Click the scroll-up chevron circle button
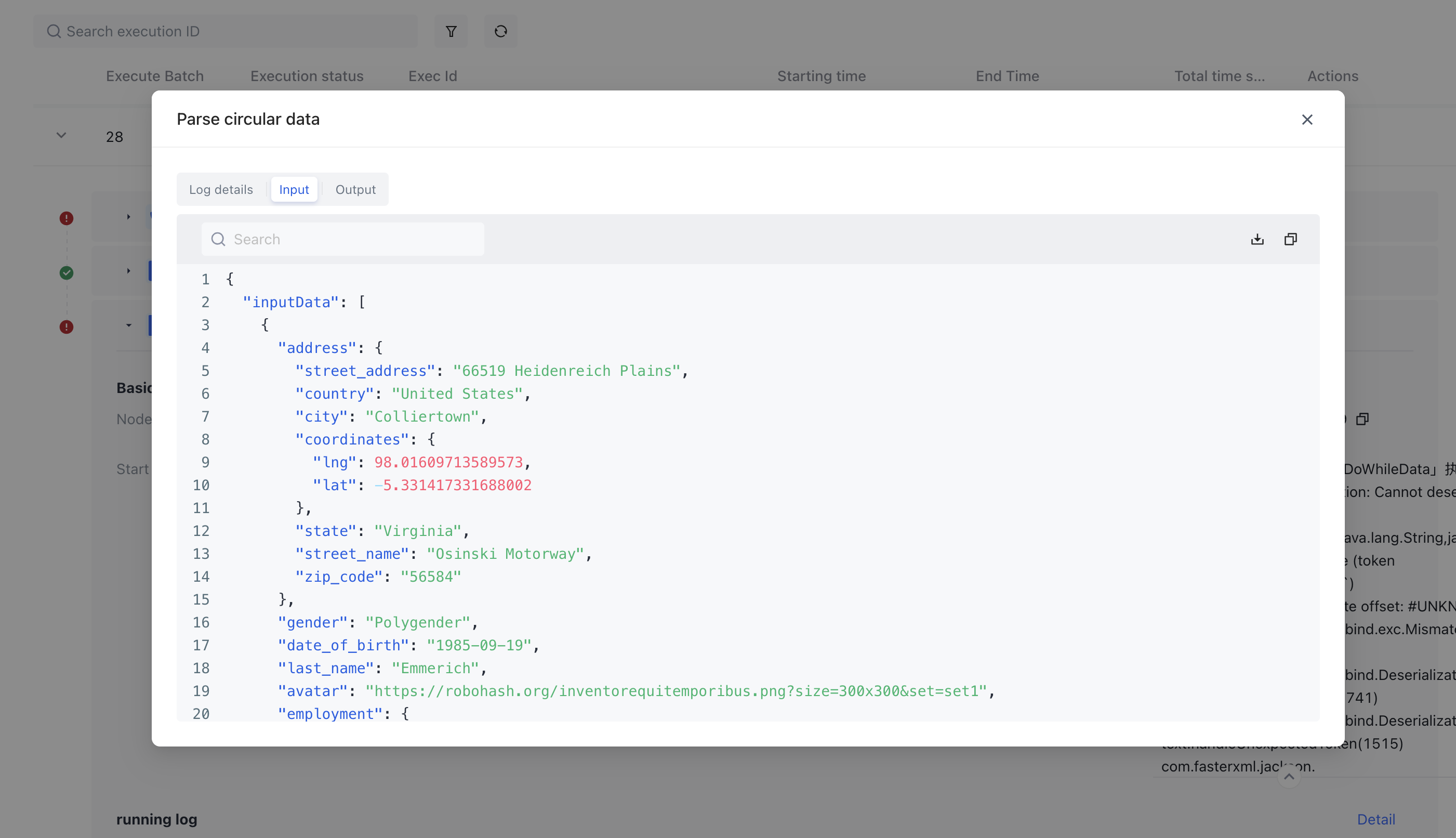 [1289, 777]
